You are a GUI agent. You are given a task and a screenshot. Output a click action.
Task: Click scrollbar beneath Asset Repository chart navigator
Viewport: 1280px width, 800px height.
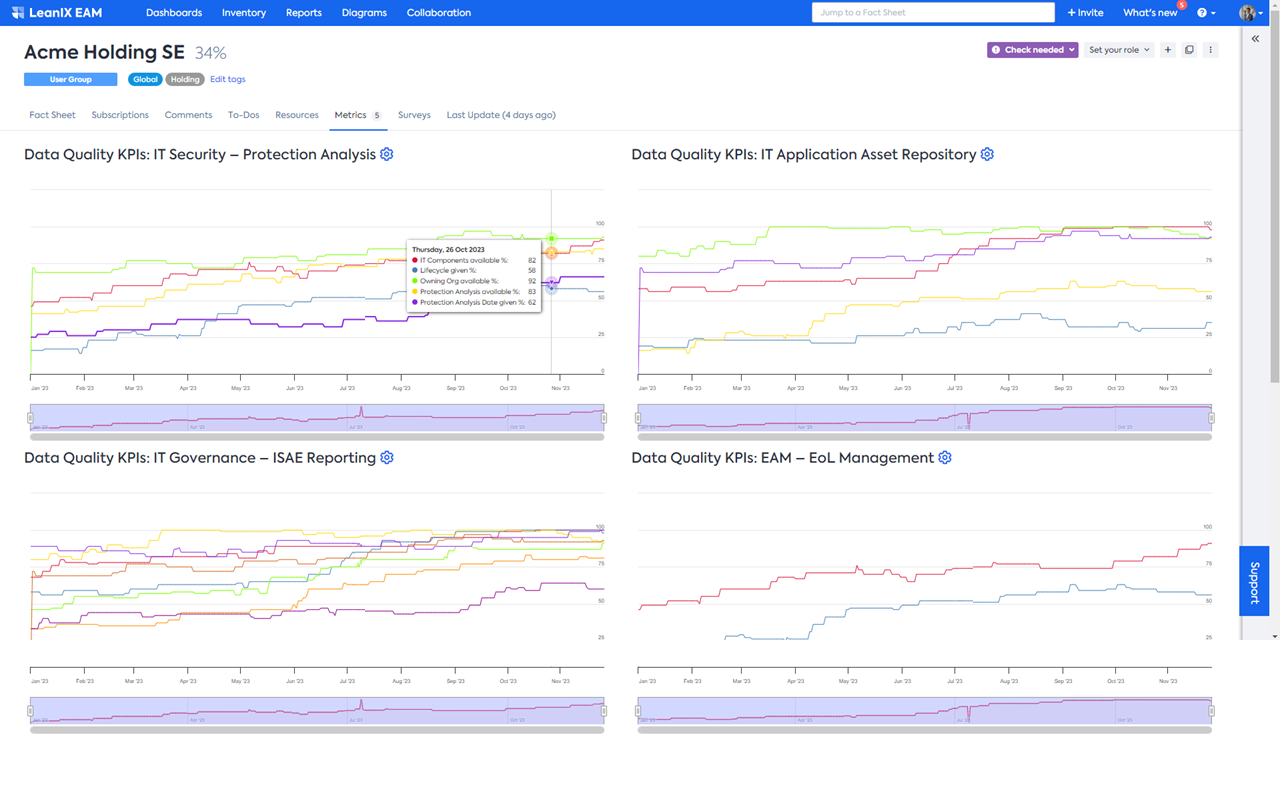pos(924,437)
